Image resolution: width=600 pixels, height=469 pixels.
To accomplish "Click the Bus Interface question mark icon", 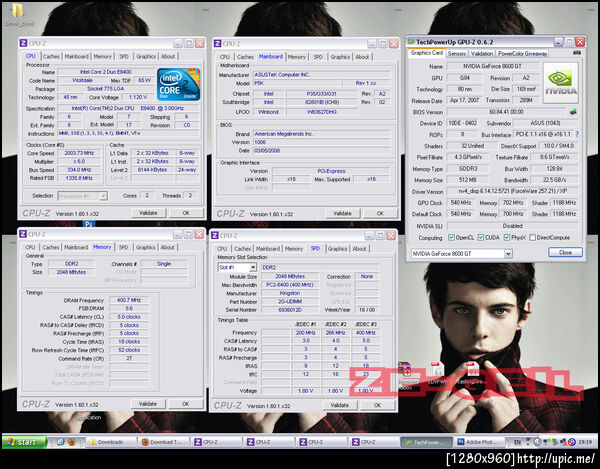I will click(577, 134).
